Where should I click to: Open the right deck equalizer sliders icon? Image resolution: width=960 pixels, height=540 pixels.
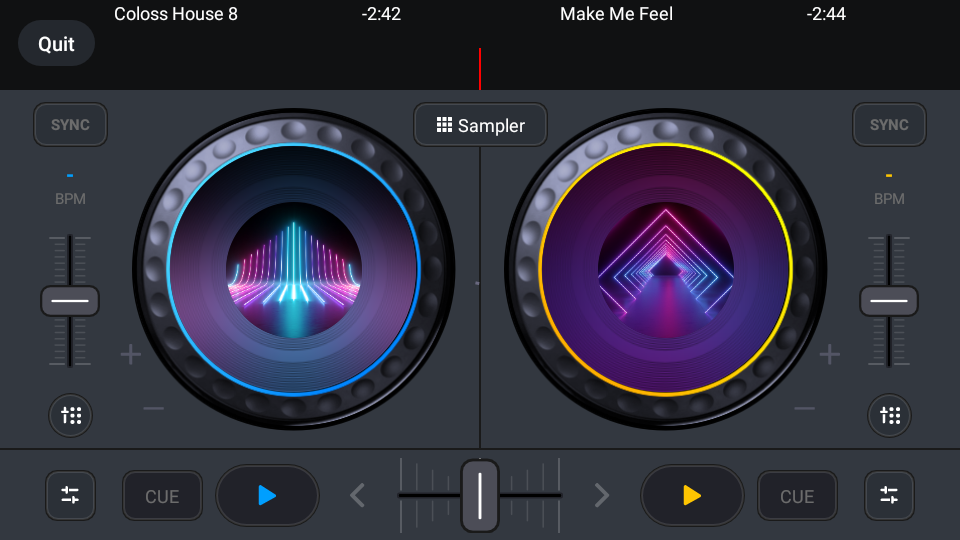click(889, 495)
